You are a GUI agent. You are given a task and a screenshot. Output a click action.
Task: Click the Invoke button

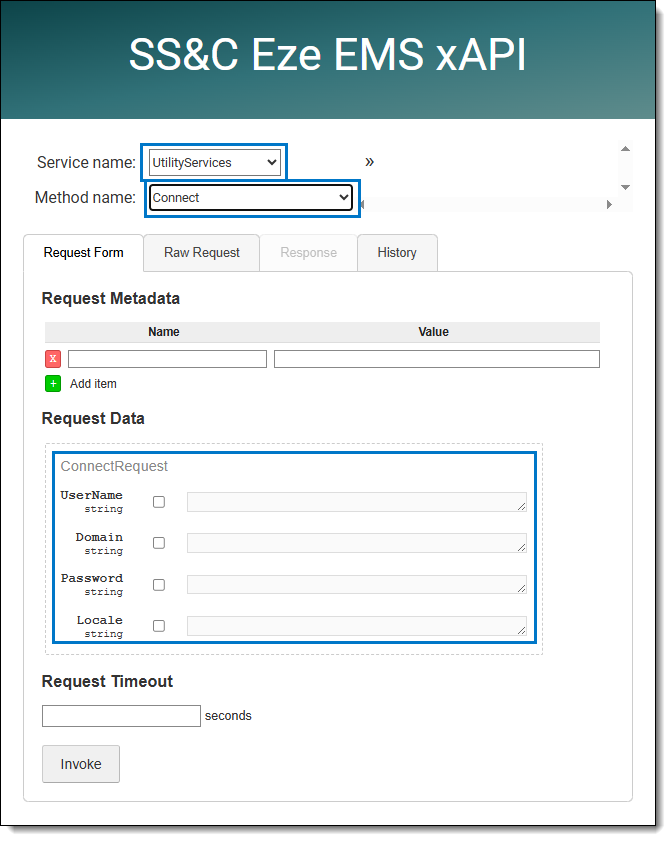pos(81,764)
